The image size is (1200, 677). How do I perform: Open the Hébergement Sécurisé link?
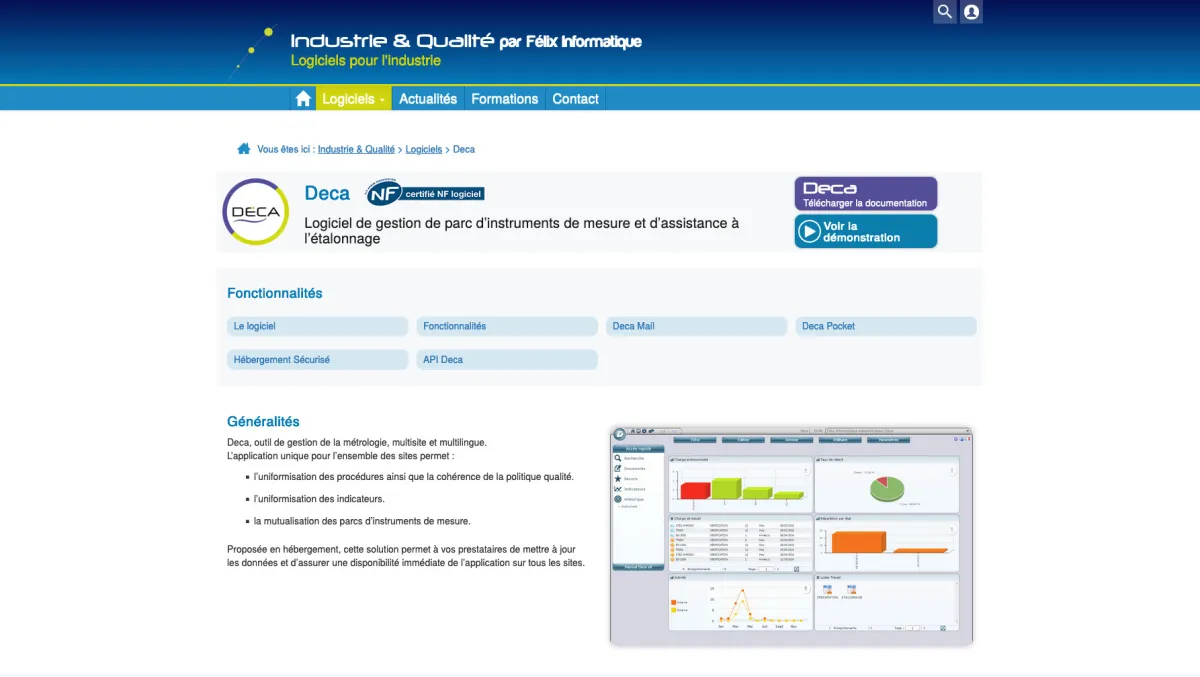[x=317, y=359]
